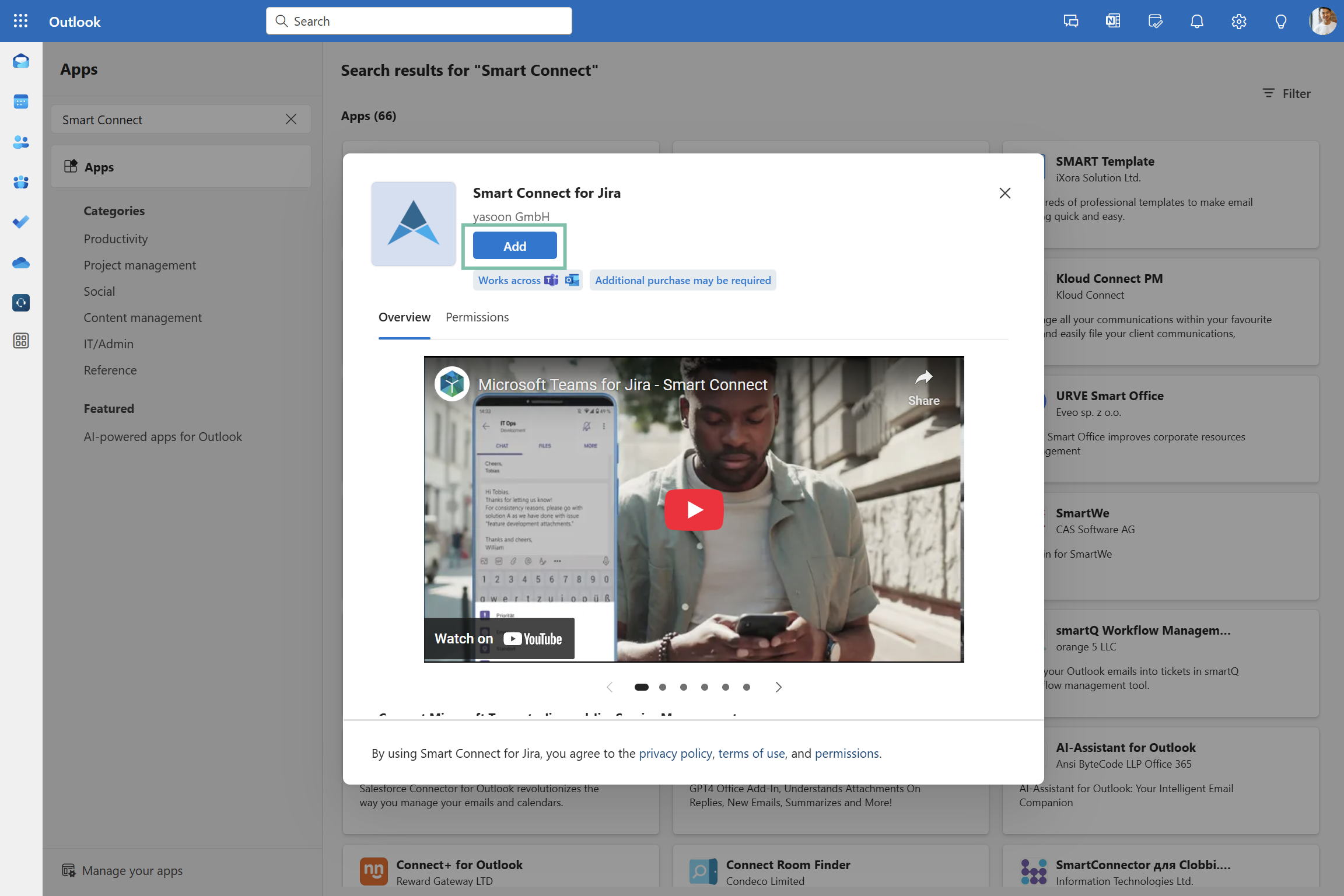Open the To Do checkmark app
The height and width of the screenshot is (896, 1344).
tap(21, 222)
